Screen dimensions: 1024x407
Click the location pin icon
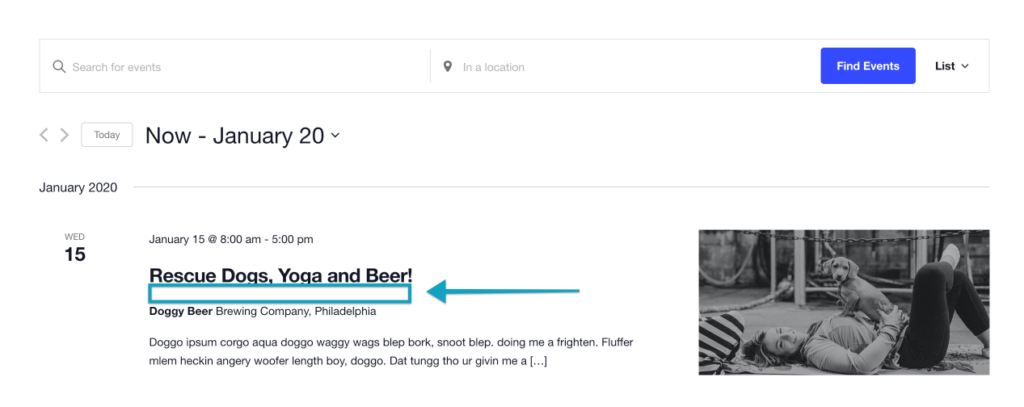(x=447, y=67)
